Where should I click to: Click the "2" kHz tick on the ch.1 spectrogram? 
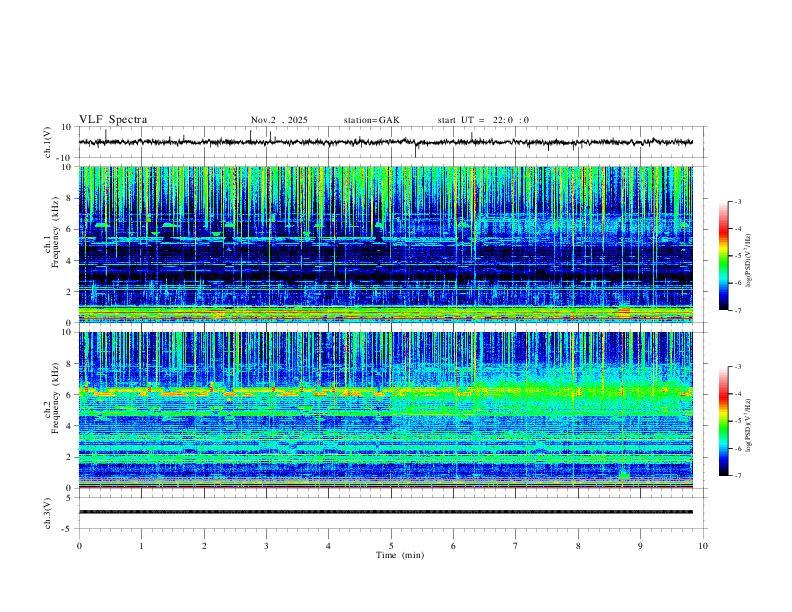[69, 292]
